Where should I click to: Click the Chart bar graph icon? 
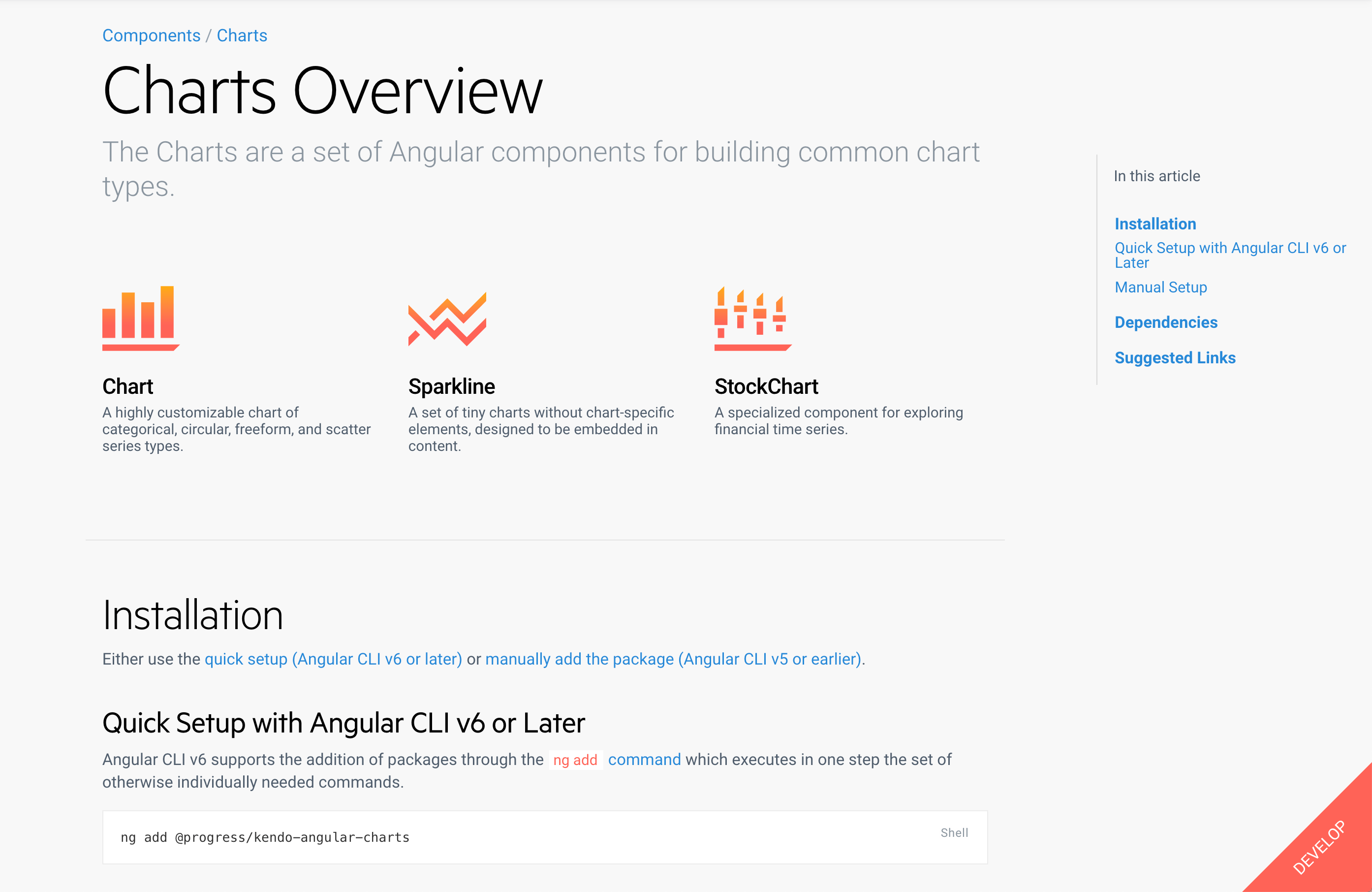tap(141, 319)
